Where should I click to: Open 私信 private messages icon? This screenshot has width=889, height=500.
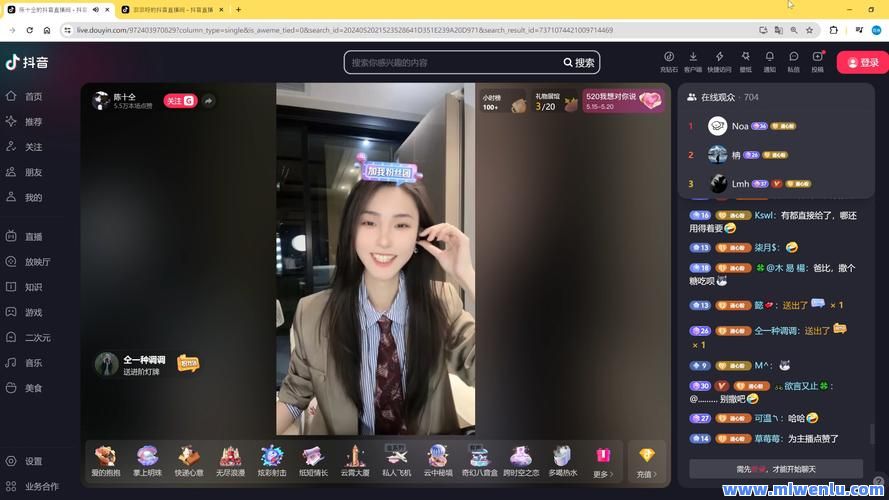794,61
